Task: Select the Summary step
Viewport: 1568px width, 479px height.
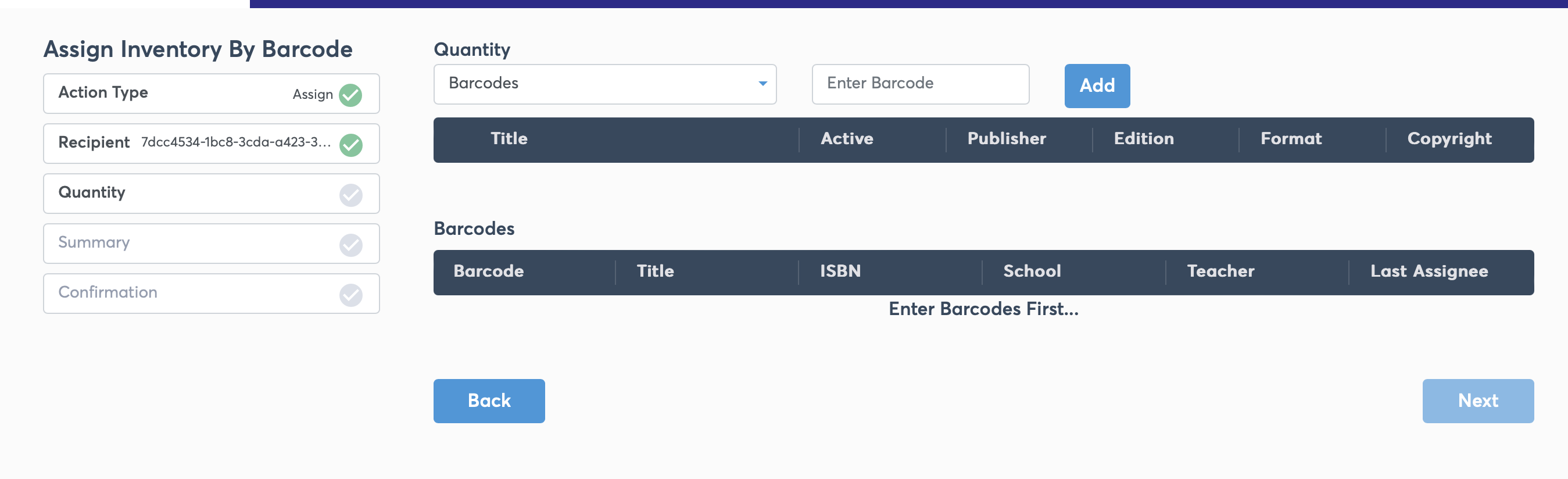Action: (x=211, y=244)
